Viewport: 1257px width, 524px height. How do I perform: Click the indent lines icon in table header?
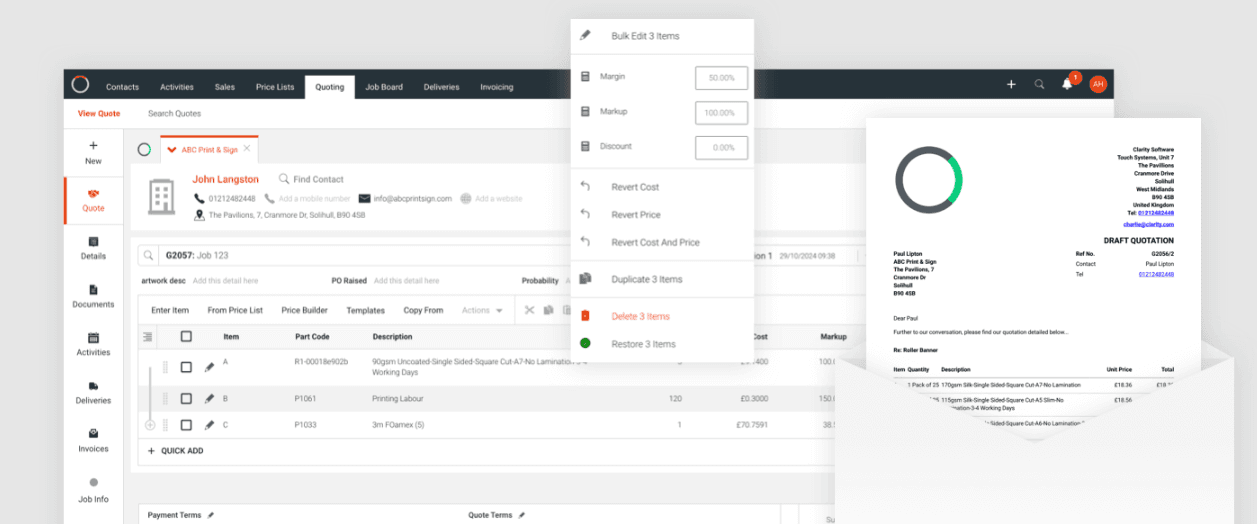149,336
